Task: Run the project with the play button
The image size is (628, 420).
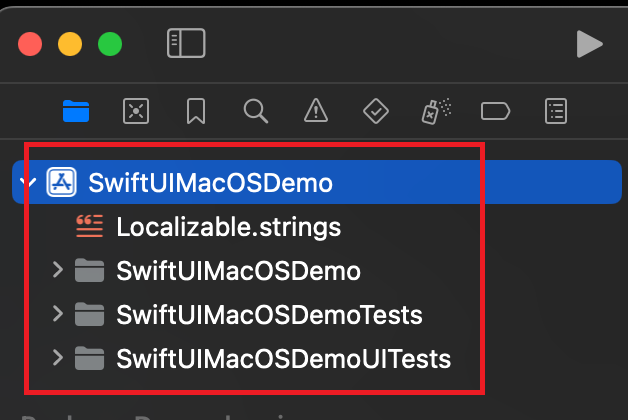Action: point(590,43)
